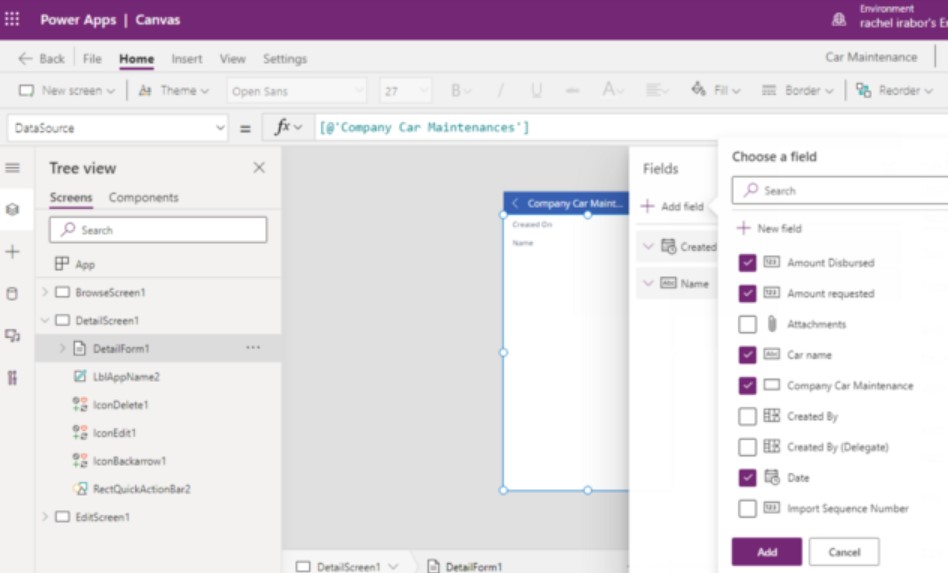The height and width of the screenshot is (573, 948).
Task: Uncheck Company Car Maintenance field
Action: tap(747, 386)
